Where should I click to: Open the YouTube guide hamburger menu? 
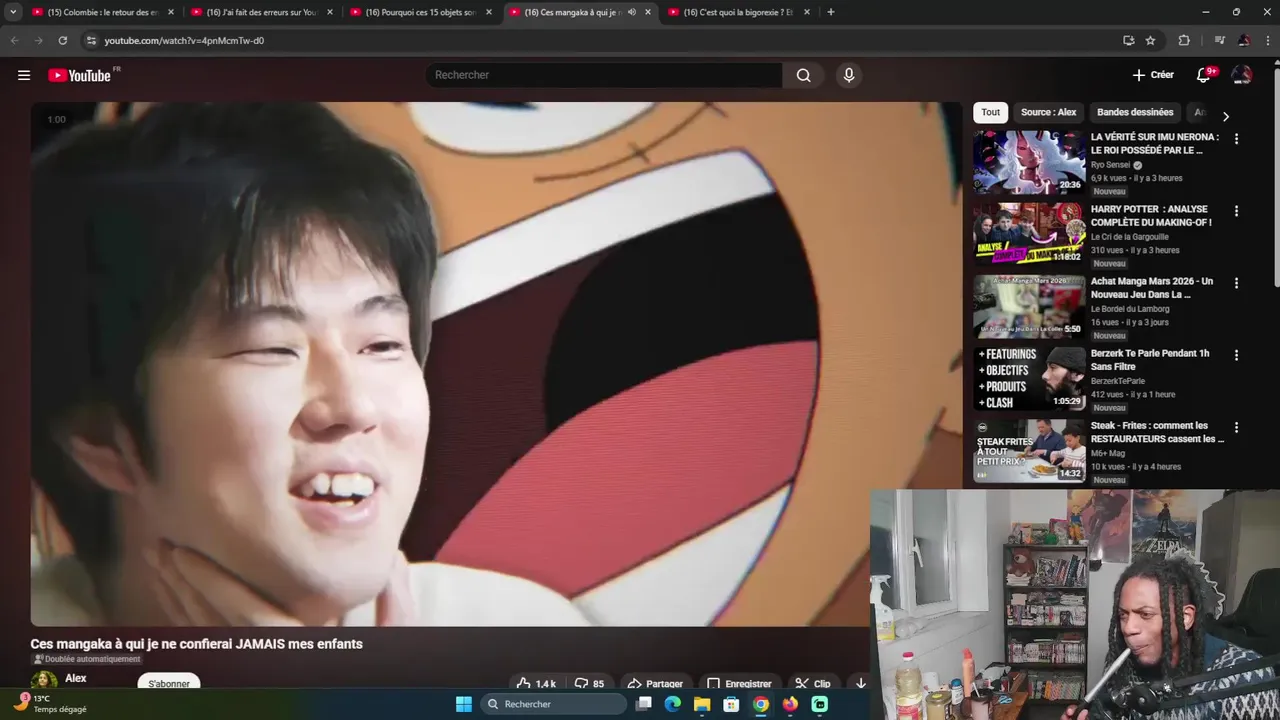click(x=24, y=75)
